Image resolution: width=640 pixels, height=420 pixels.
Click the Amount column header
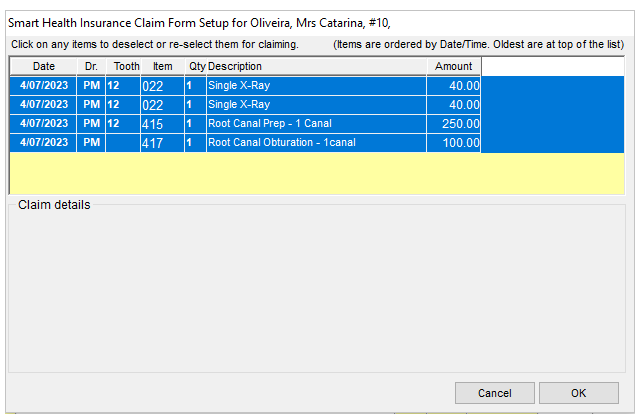click(453, 66)
